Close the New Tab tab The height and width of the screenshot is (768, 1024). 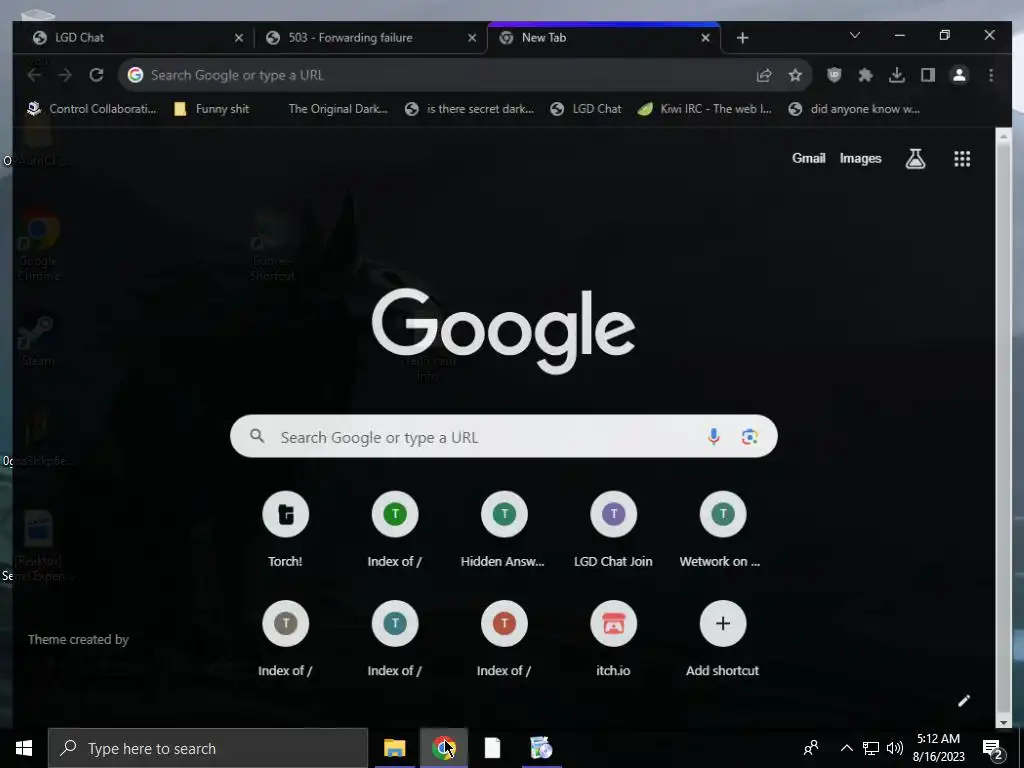[705, 38]
